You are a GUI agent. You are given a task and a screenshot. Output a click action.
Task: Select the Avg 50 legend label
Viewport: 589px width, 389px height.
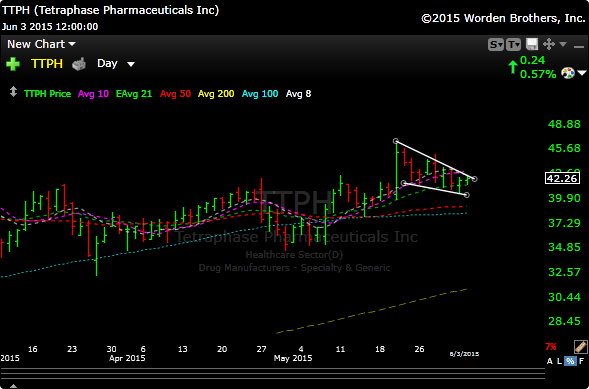pos(175,93)
